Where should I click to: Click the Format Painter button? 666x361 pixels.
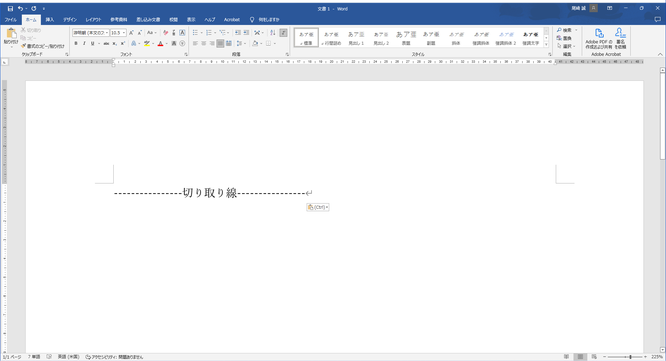43,46
